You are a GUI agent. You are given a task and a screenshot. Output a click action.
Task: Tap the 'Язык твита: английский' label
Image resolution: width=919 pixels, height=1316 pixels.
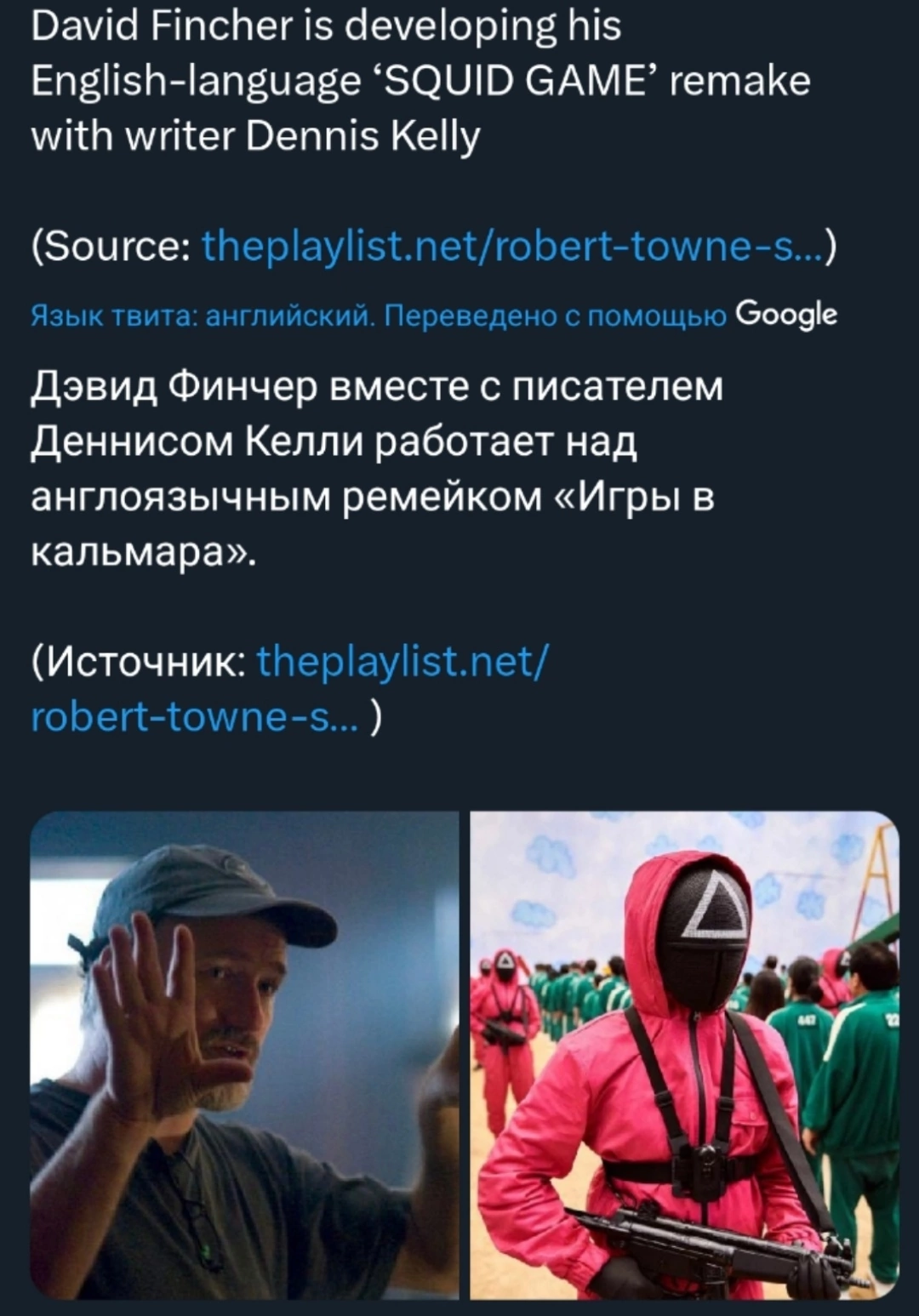[x=203, y=316]
